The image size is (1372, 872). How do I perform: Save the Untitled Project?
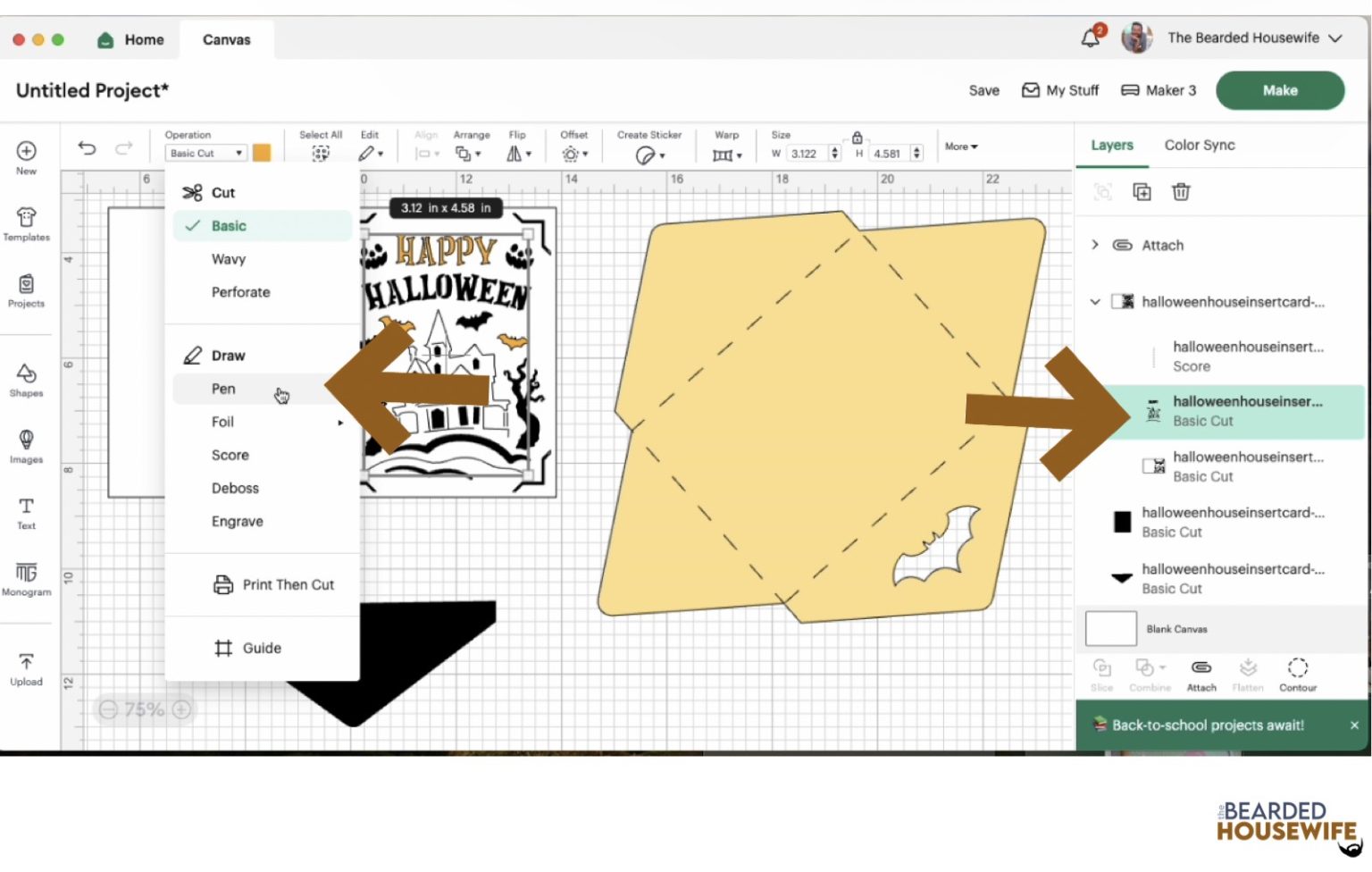tap(983, 90)
